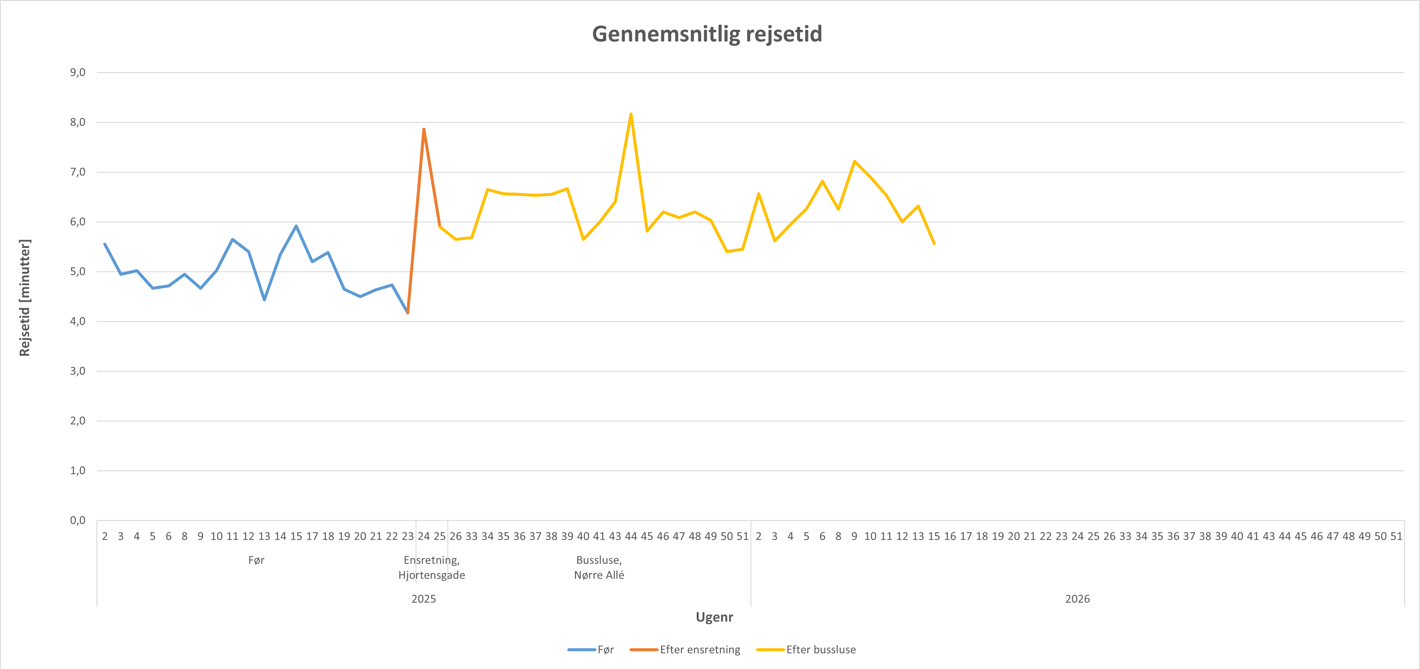Image resolution: width=1420 pixels, height=669 pixels.
Task: Click the "Før" period label below the axis
Action: (256, 560)
